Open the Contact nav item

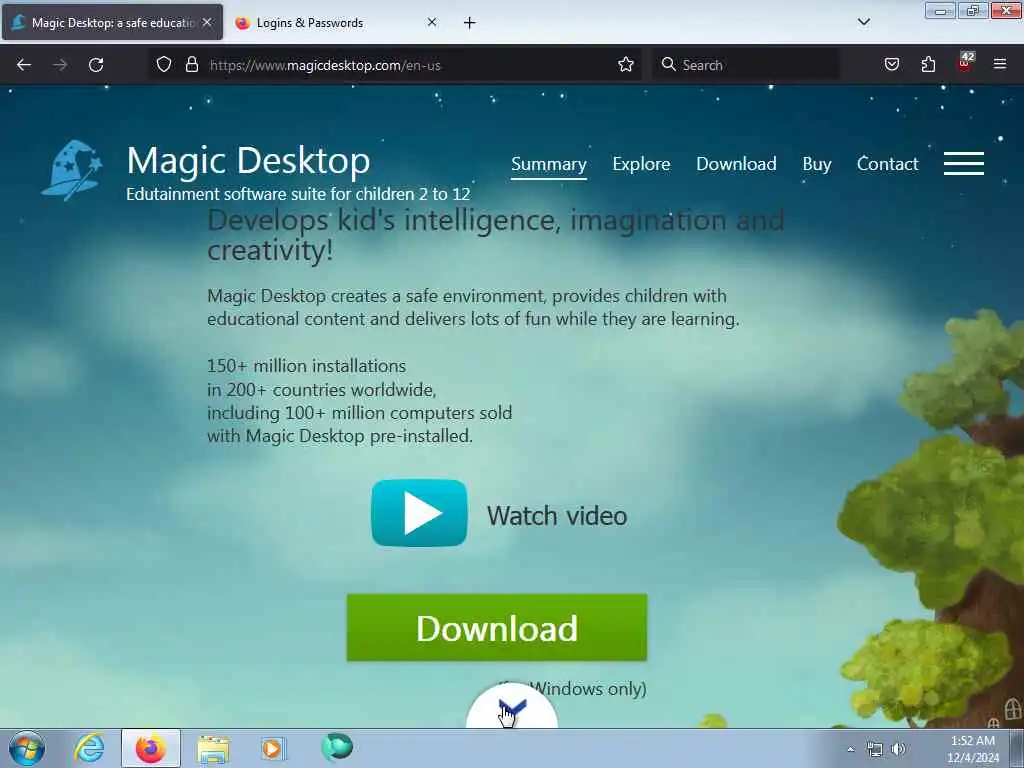tap(888, 164)
